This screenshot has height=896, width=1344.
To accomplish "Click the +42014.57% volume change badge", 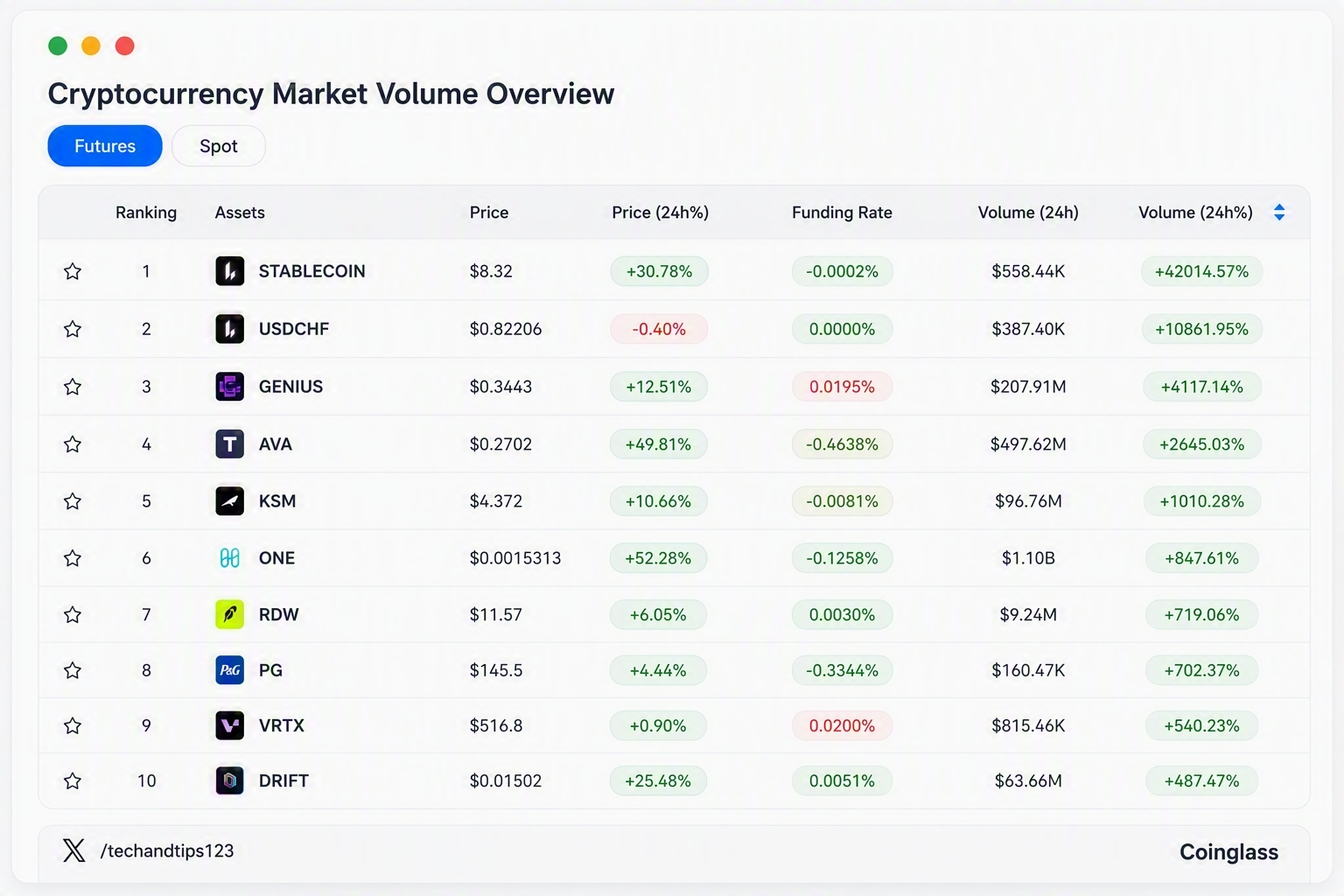I will 1201,271.
